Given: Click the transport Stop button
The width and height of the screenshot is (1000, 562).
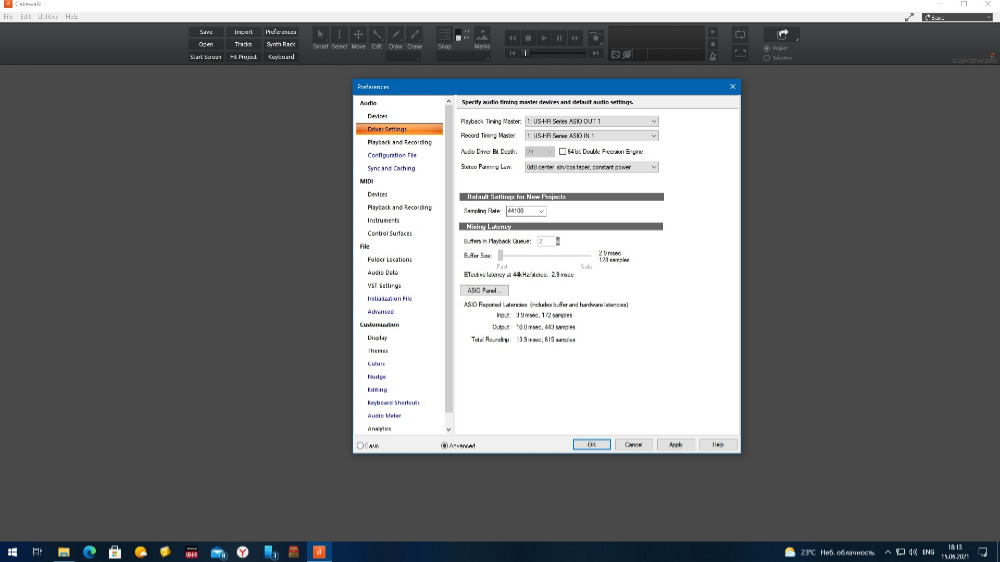Looking at the screenshot, I should tap(528, 38).
